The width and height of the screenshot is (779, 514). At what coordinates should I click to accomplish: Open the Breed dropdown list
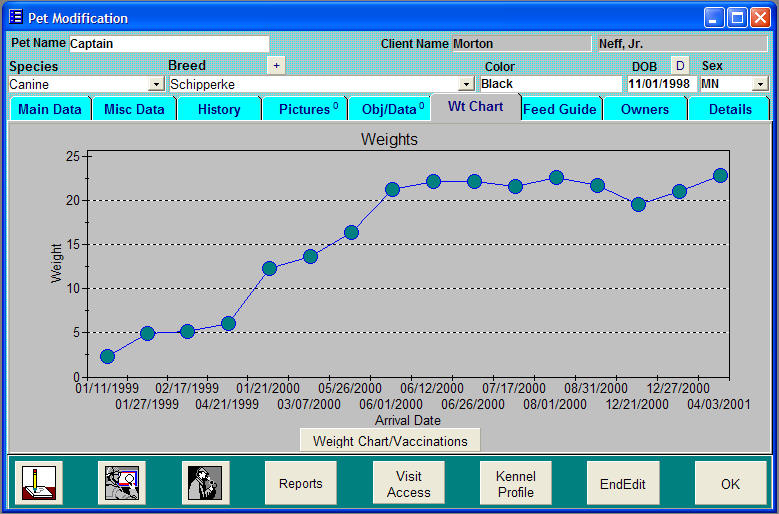pos(466,85)
